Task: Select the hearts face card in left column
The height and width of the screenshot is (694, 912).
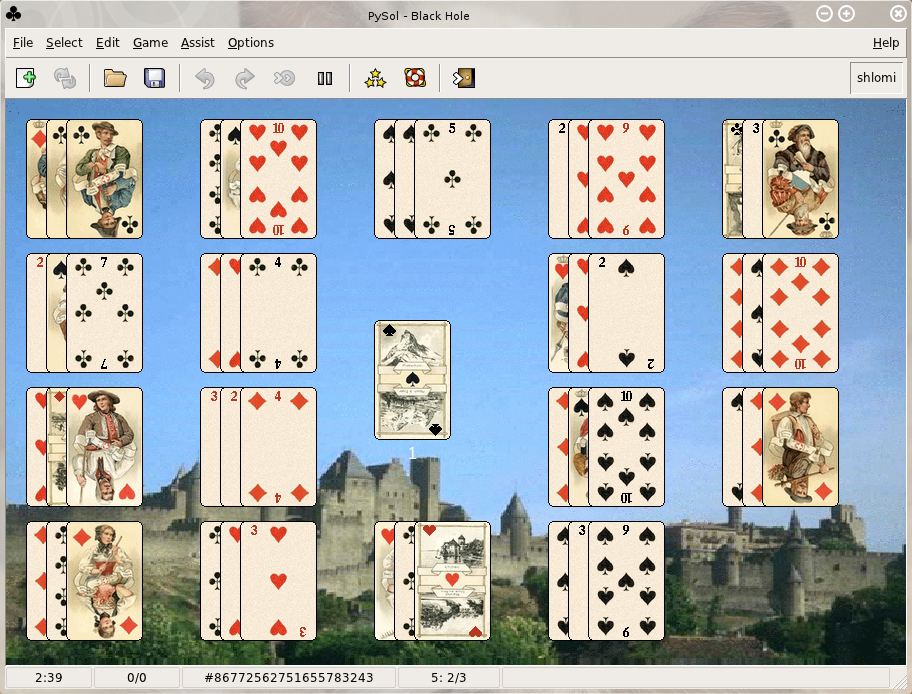Action: [105, 447]
